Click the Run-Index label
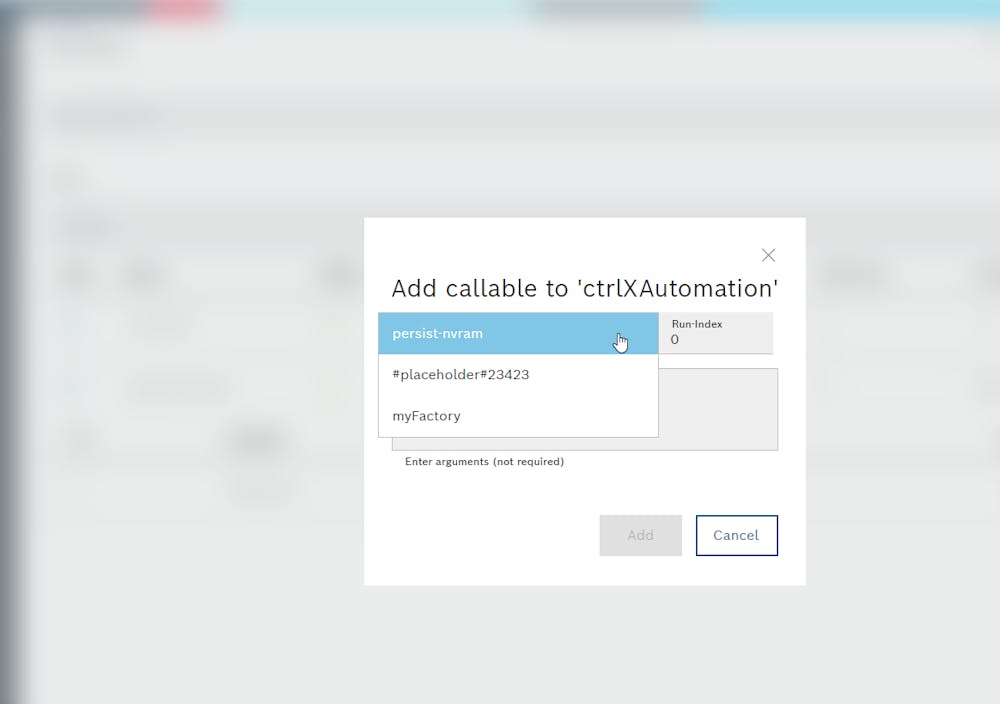The image size is (1000, 704). [x=695, y=323]
